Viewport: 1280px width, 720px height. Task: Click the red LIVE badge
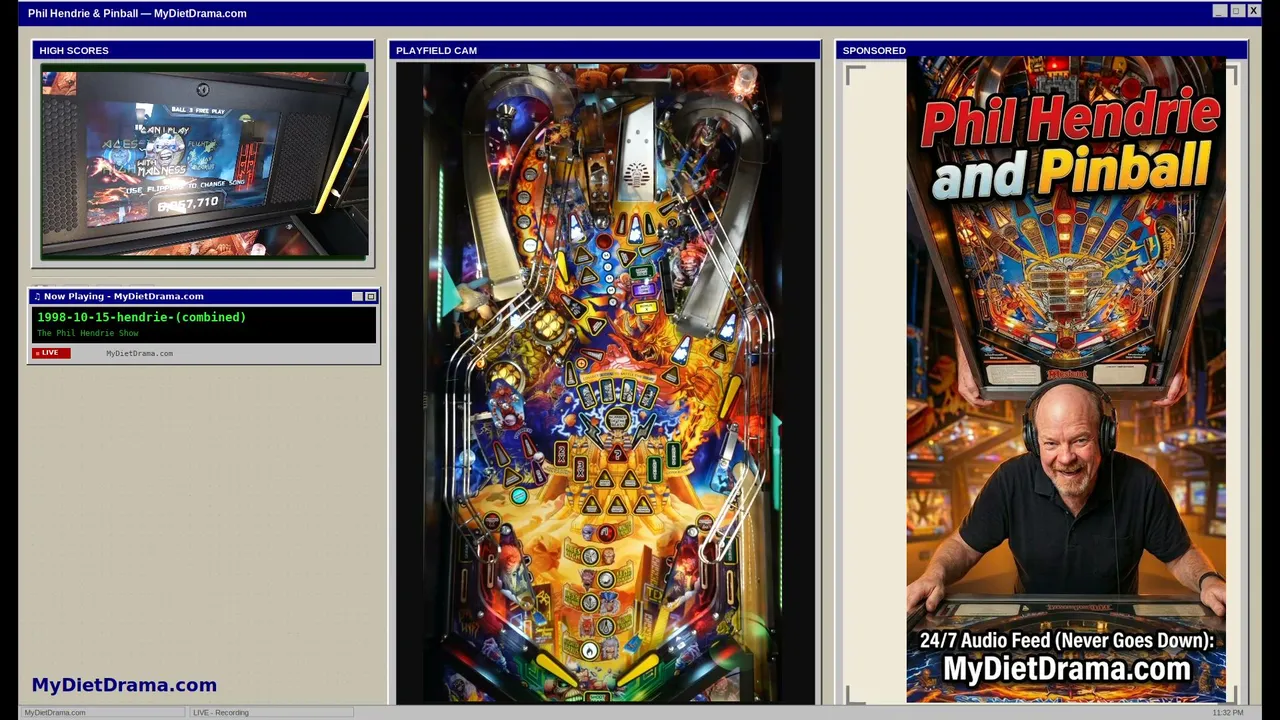[52, 353]
